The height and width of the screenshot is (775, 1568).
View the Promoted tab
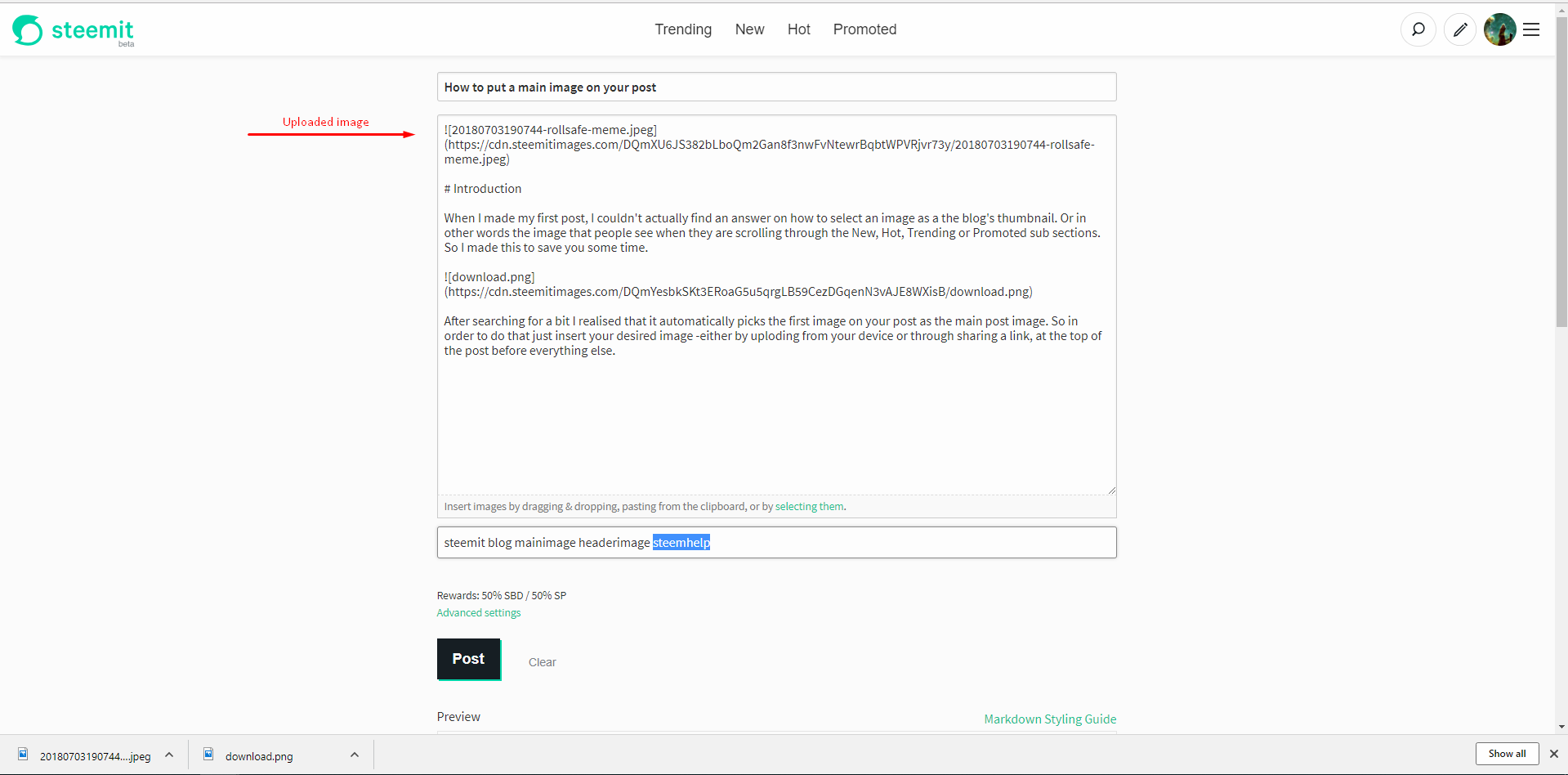864,29
